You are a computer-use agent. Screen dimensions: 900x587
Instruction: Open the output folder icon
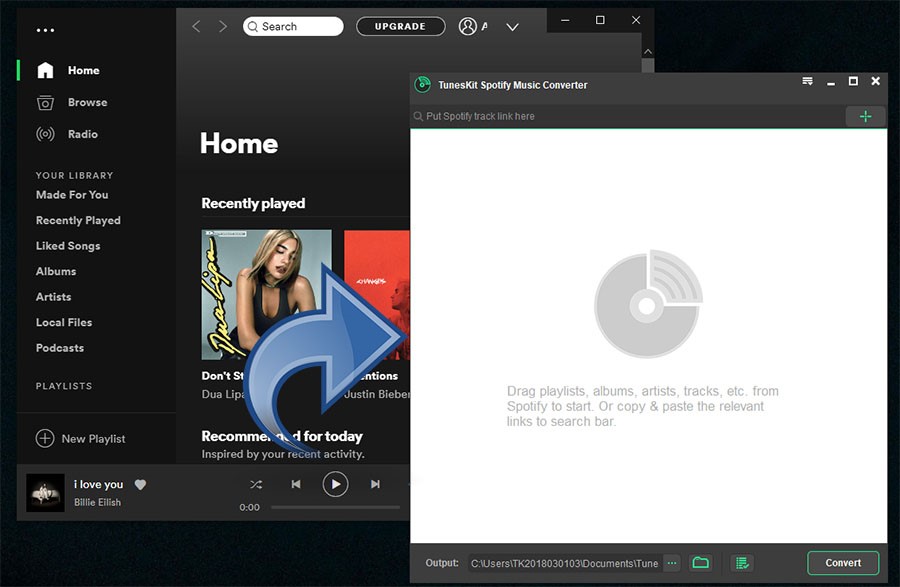[x=700, y=563]
